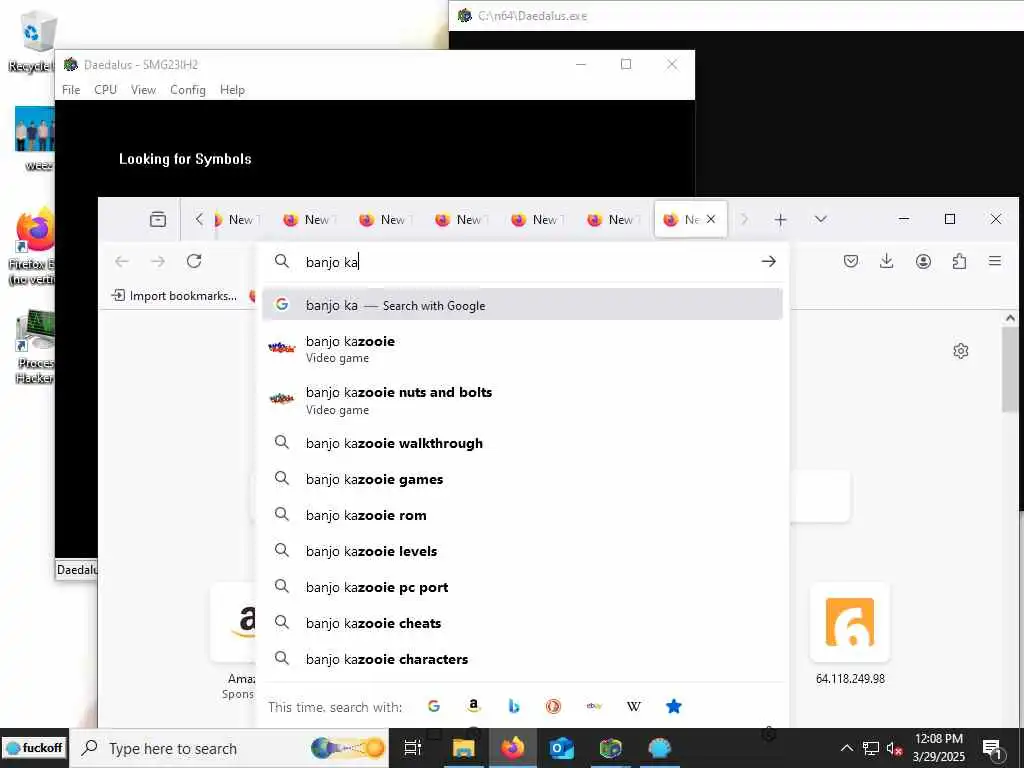The height and width of the screenshot is (768, 1024).
Task: Open Task View on the taskbar
Action: pyautogui.click(x=413, y=748)
